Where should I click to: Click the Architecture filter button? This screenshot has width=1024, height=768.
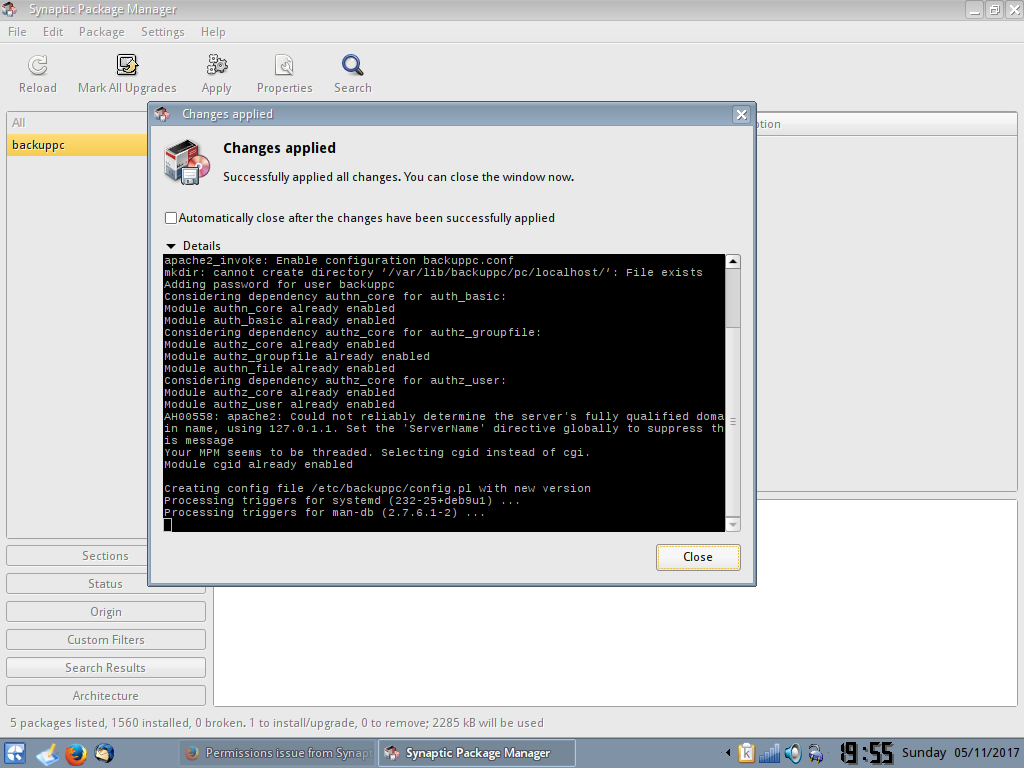click(x=106, y=696)
